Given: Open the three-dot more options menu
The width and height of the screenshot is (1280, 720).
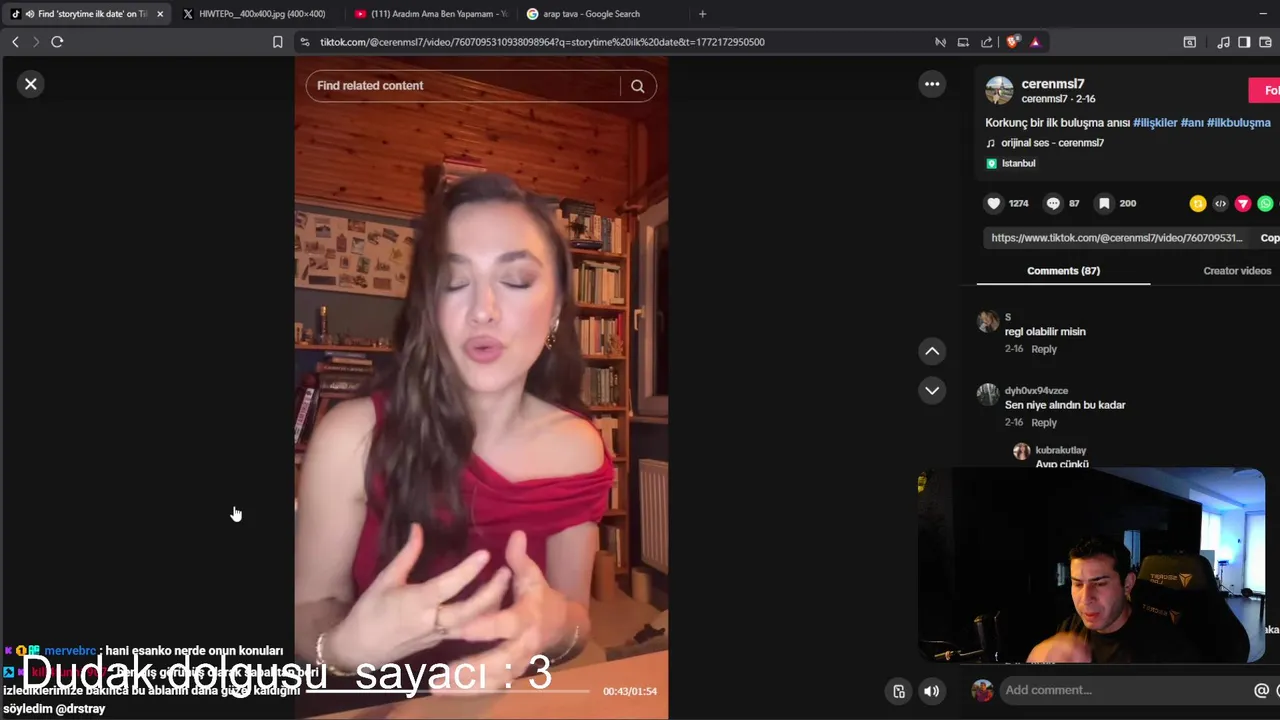Looking at the screenshot, I should point(932,84).
